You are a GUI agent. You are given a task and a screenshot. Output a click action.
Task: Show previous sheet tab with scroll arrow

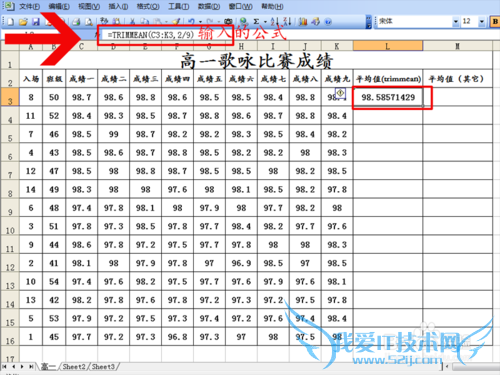[14, 366]
